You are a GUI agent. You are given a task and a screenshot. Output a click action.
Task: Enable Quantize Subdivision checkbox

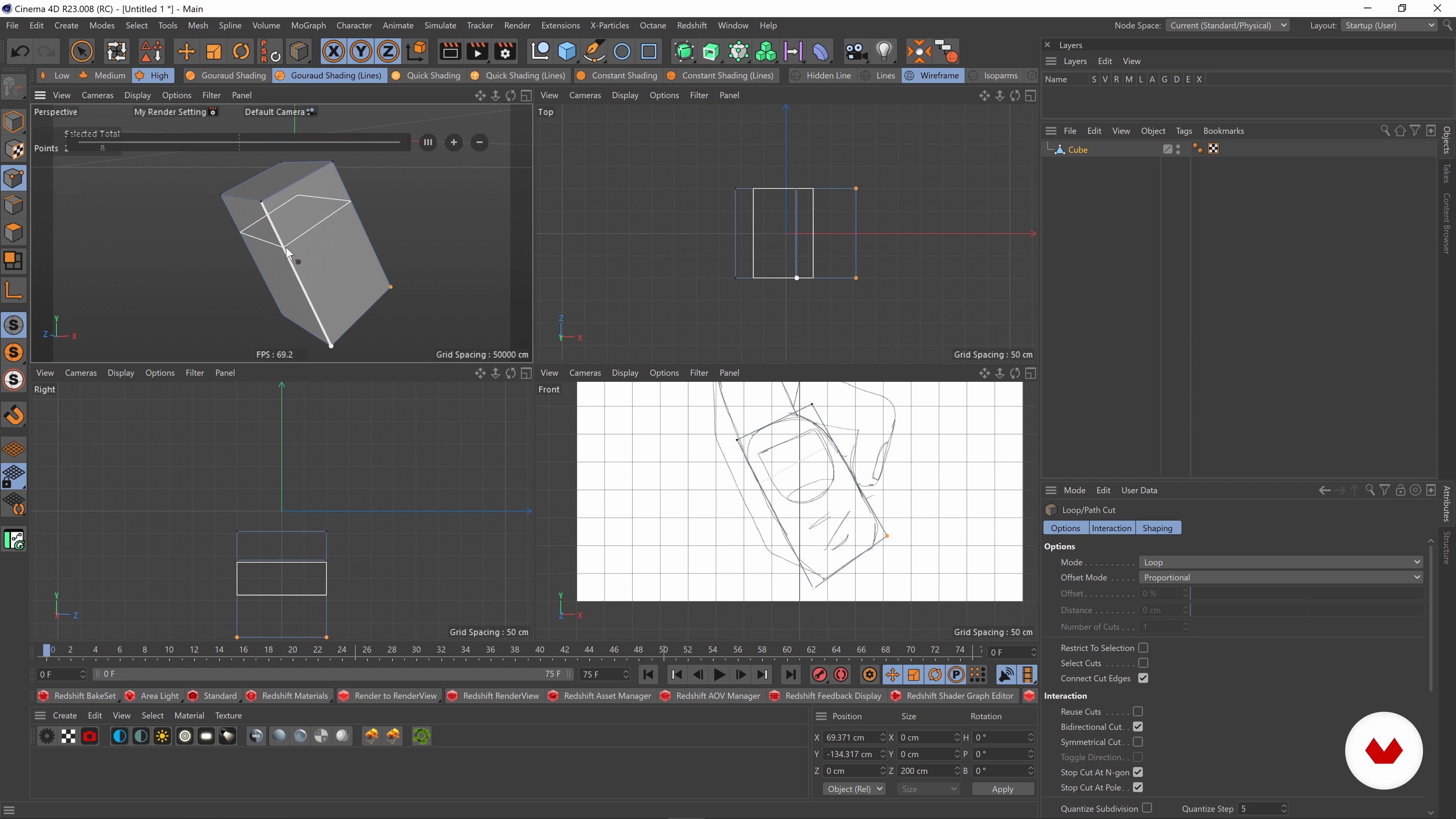[1147, 808]
